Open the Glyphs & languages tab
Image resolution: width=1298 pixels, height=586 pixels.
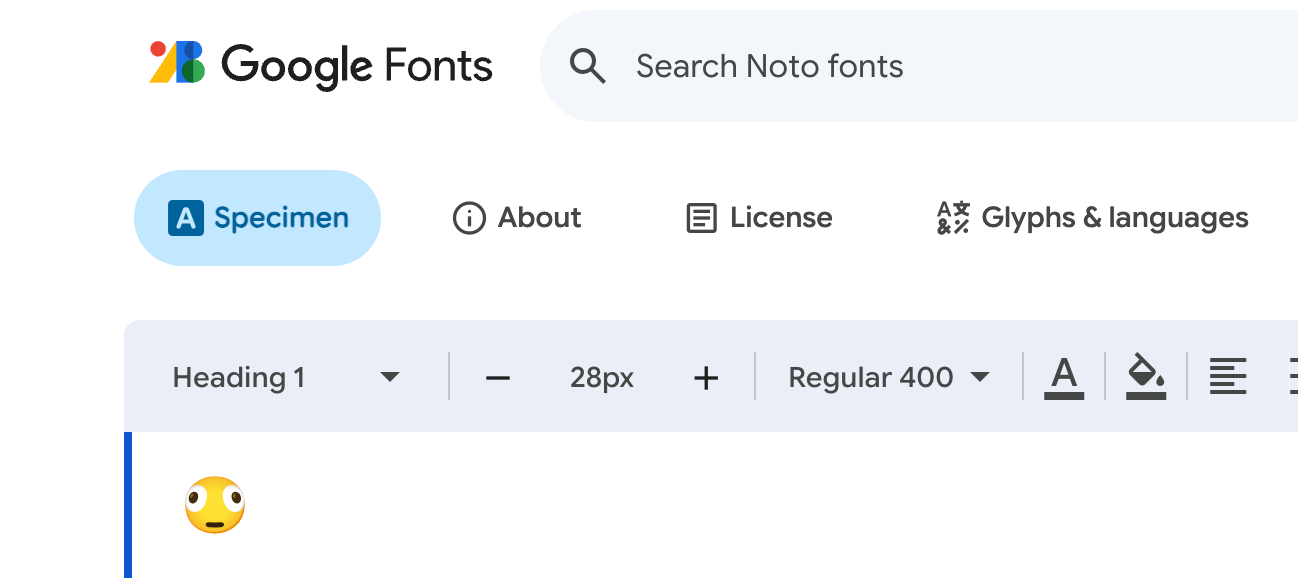[x=1092, y=218]
